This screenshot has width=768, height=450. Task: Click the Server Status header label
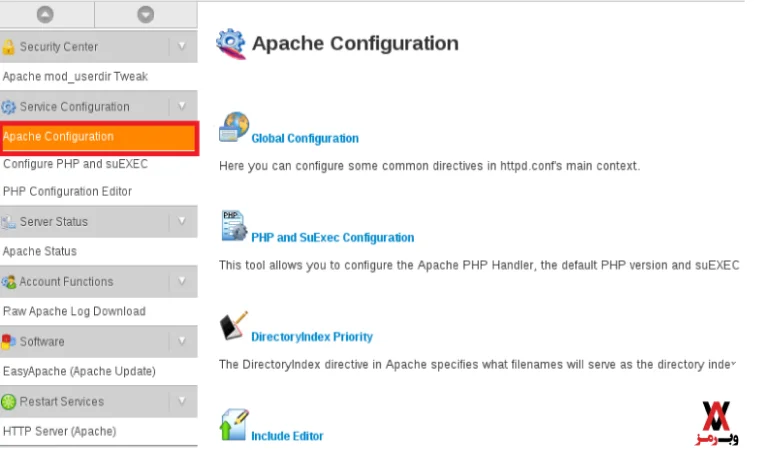(x=54, y=222)
